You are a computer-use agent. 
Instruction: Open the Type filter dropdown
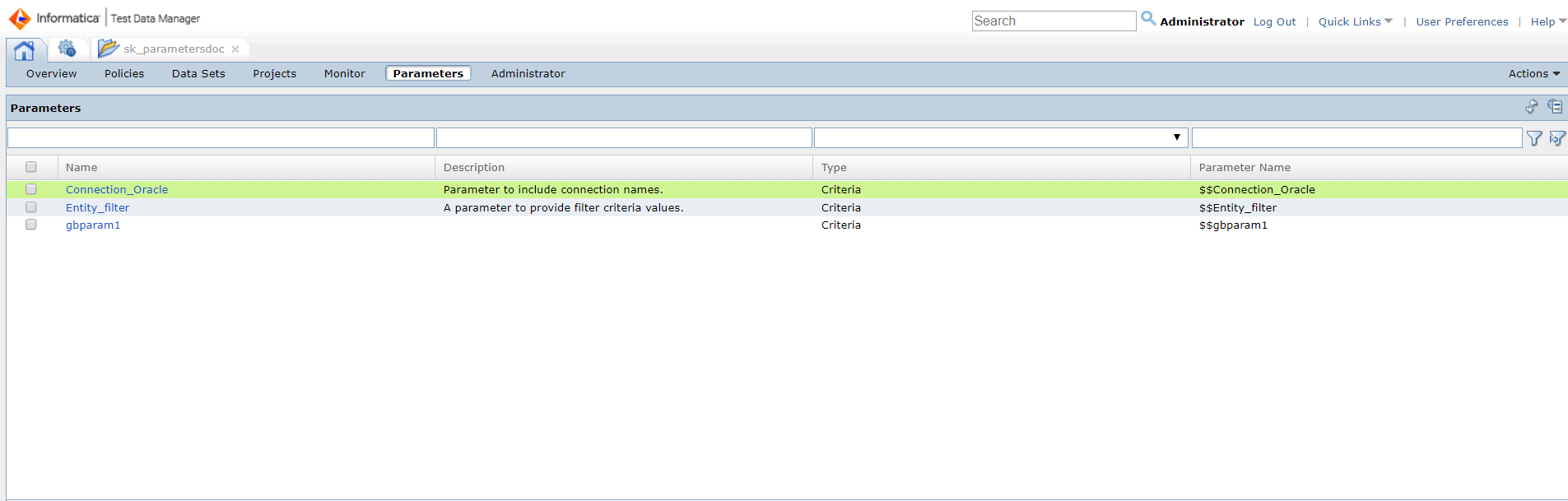(1001, 137)
